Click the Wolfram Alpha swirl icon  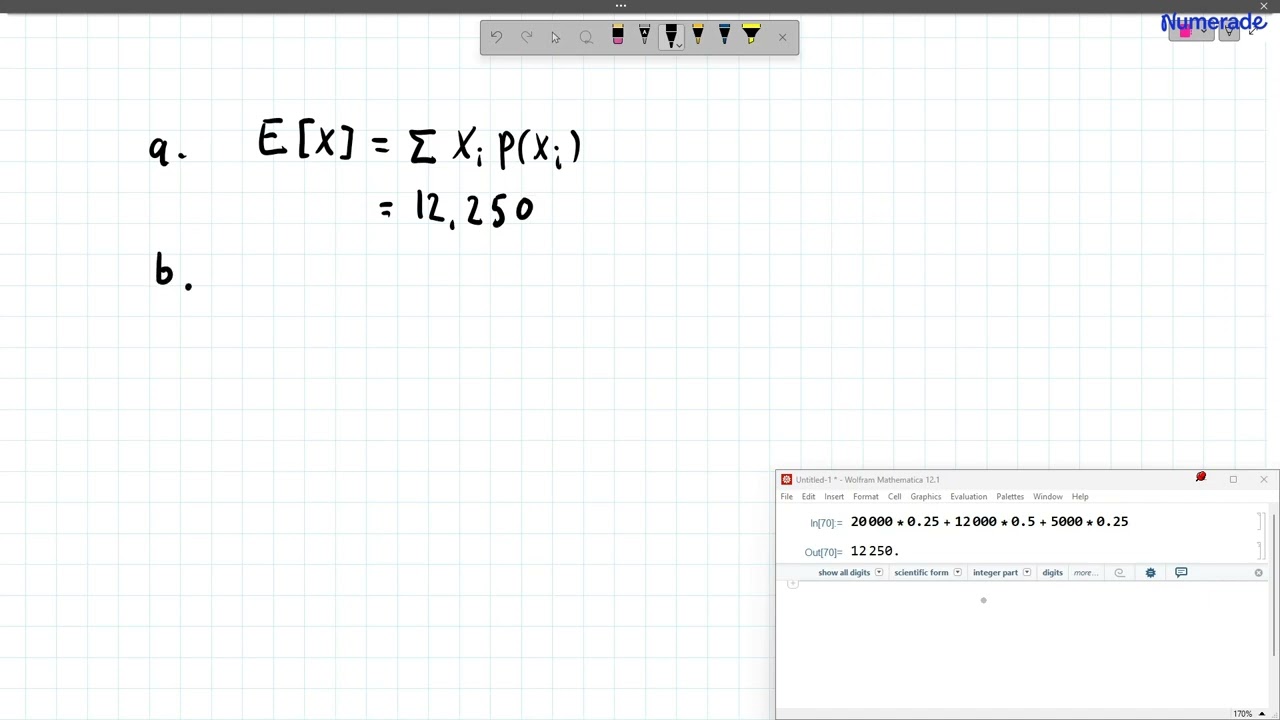pos(1119,573)
